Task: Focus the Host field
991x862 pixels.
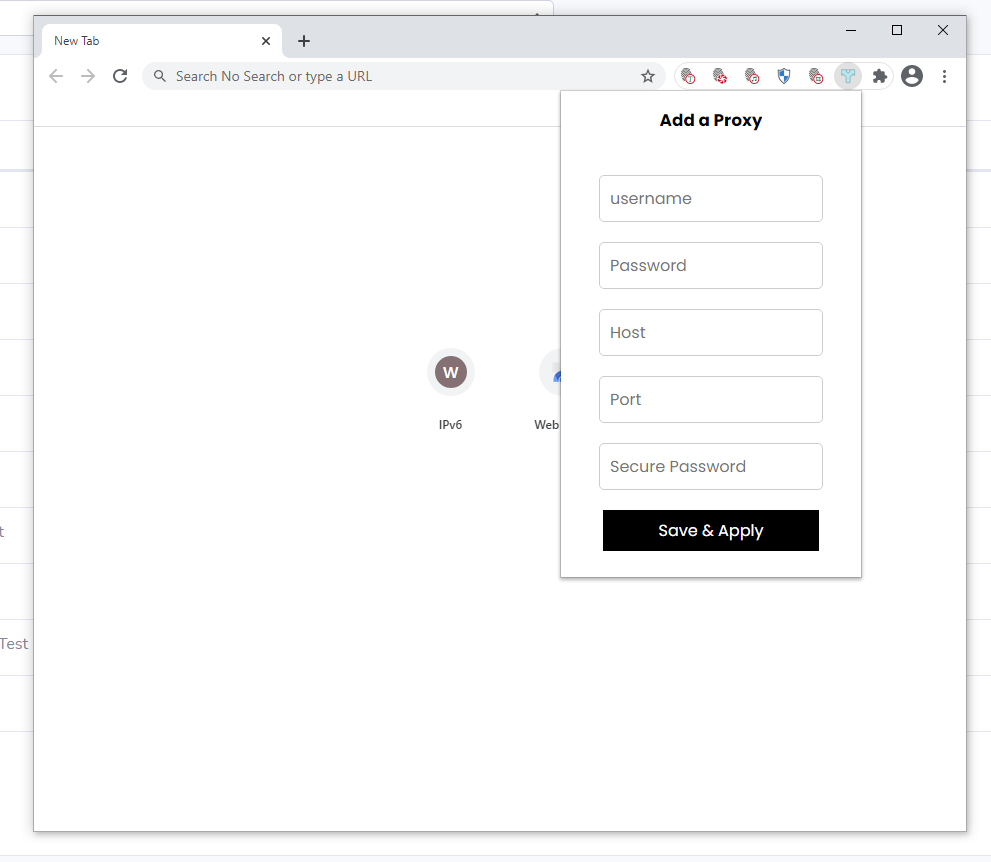Action: coord(710,332)
